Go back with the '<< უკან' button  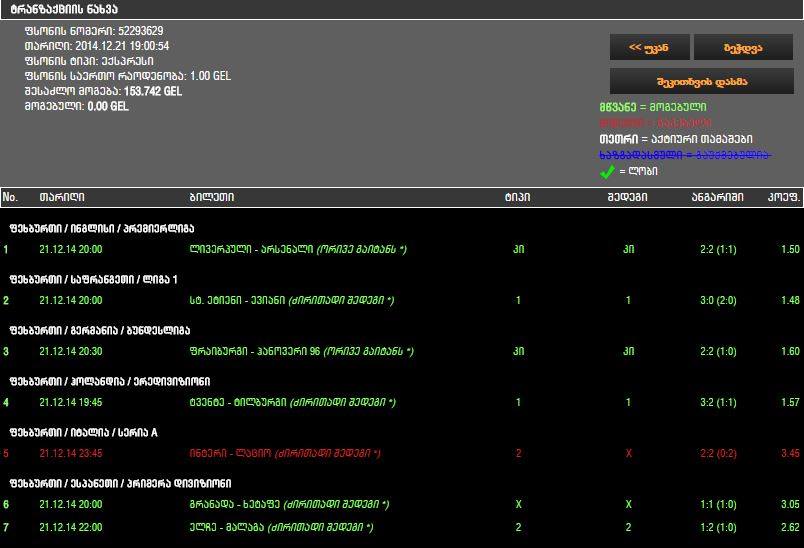(x=649, y=48)
